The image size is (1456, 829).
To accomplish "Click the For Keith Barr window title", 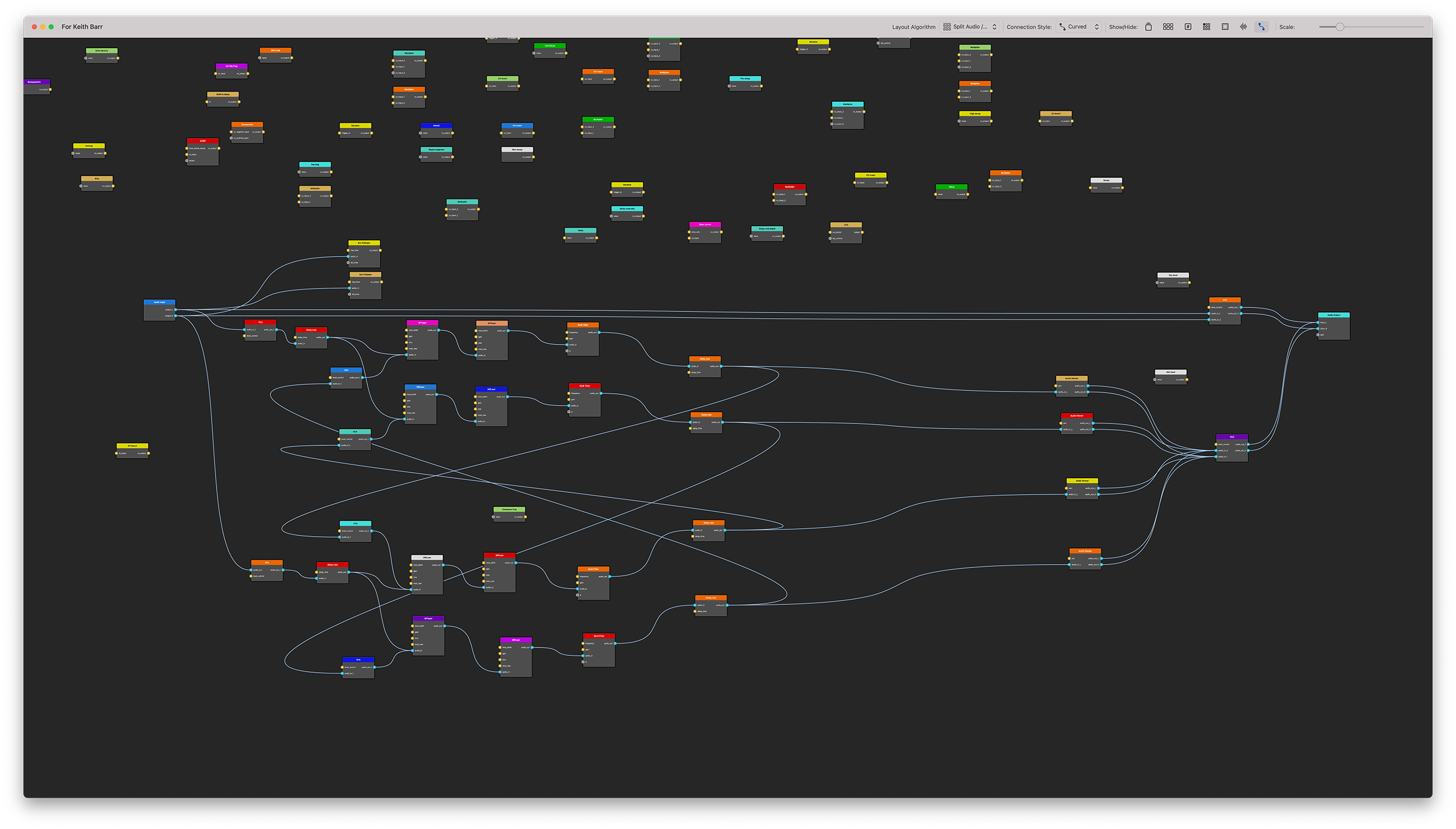I will (x=82, y=27).
